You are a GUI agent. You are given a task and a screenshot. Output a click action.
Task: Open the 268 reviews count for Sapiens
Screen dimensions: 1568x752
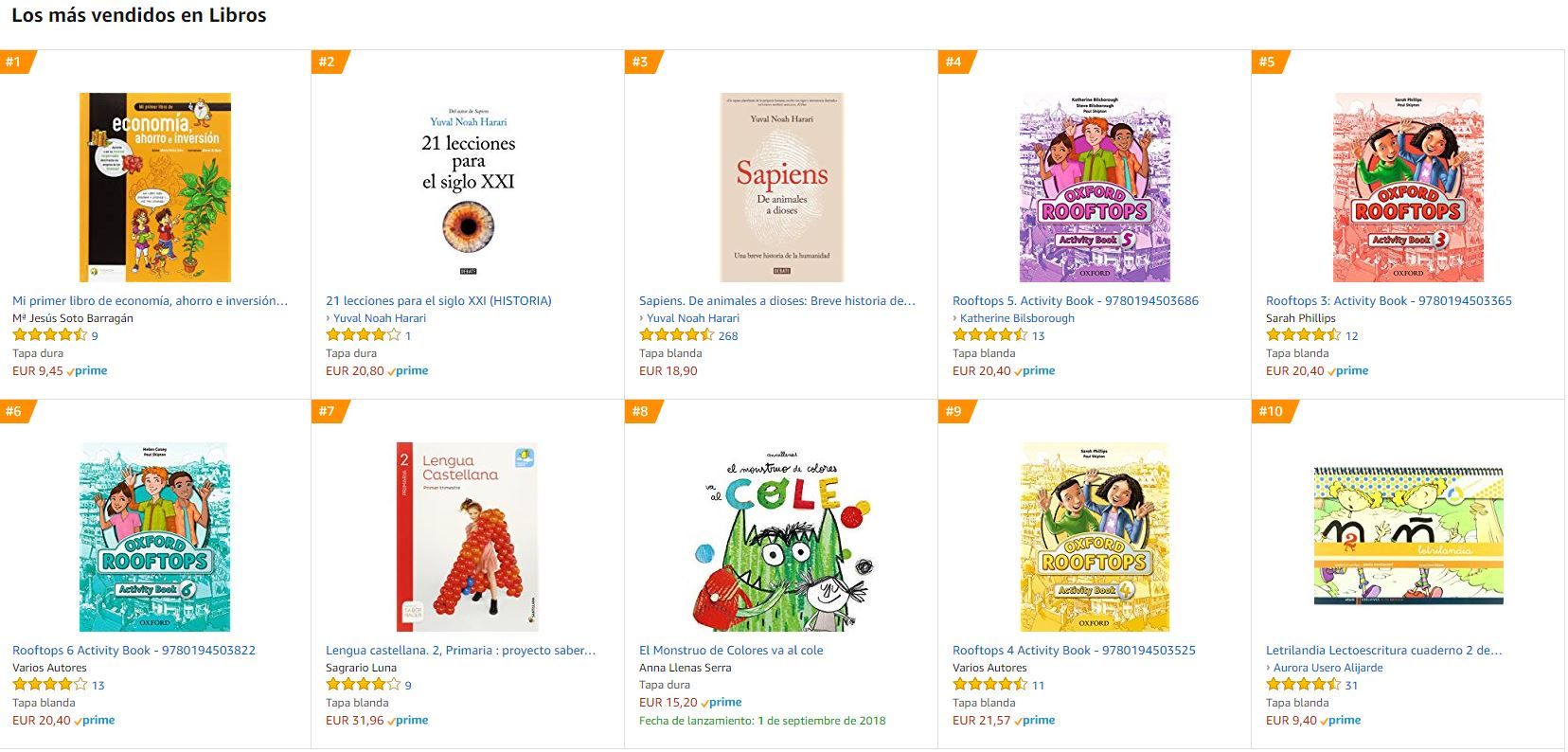728,336
